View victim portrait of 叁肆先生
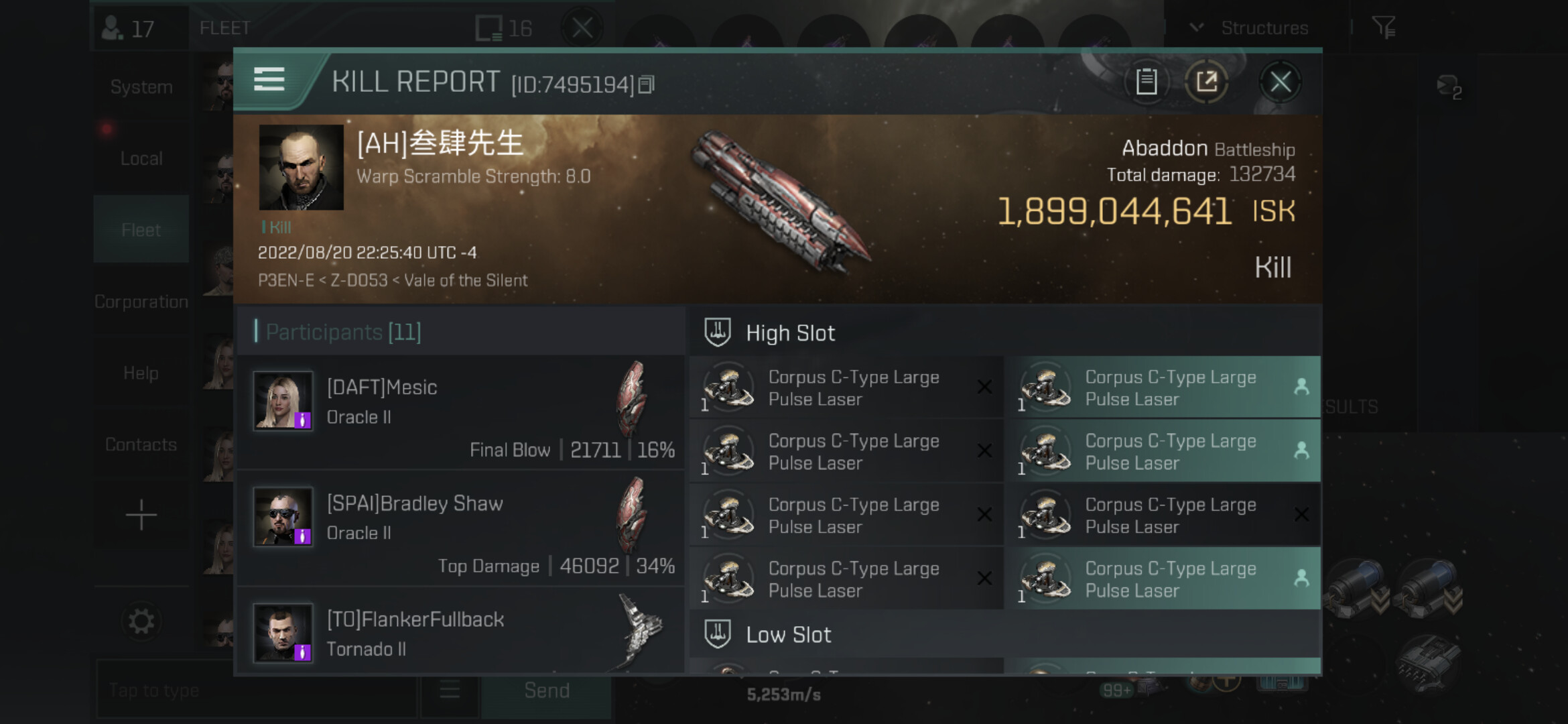 pyautogui.click(x=301, y=168)
